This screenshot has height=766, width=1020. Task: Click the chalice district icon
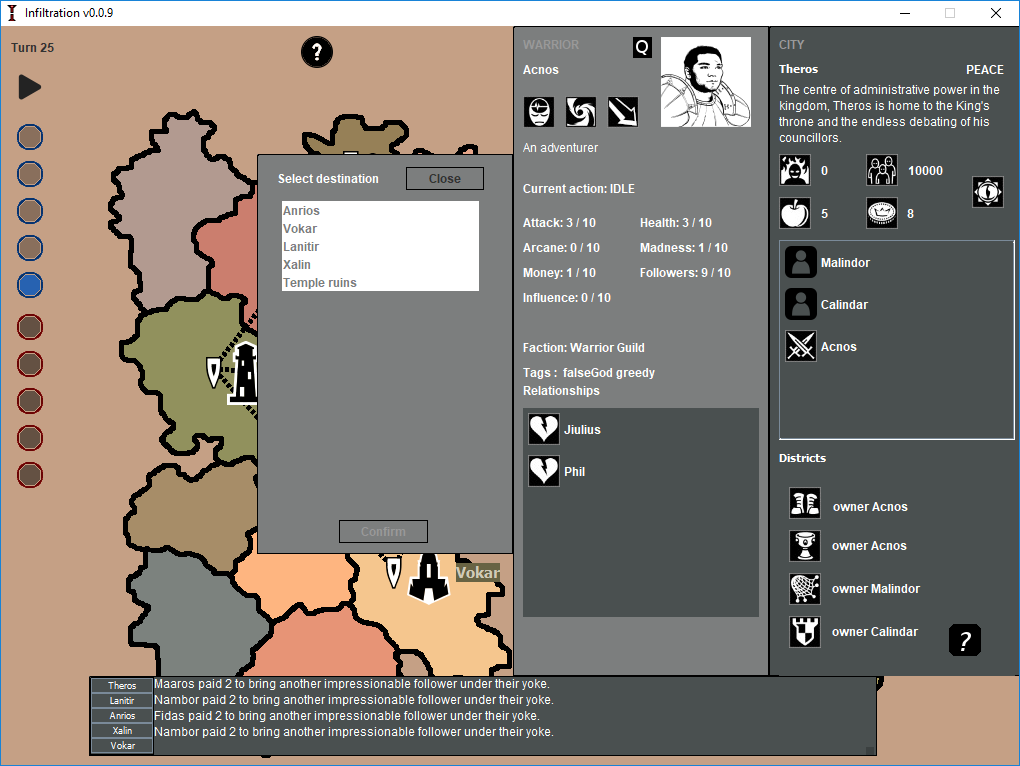point(805,546)
